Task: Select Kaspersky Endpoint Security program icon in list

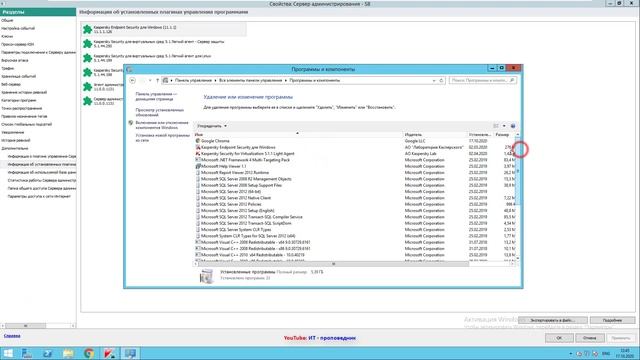Action: click(x=198, y=147)
